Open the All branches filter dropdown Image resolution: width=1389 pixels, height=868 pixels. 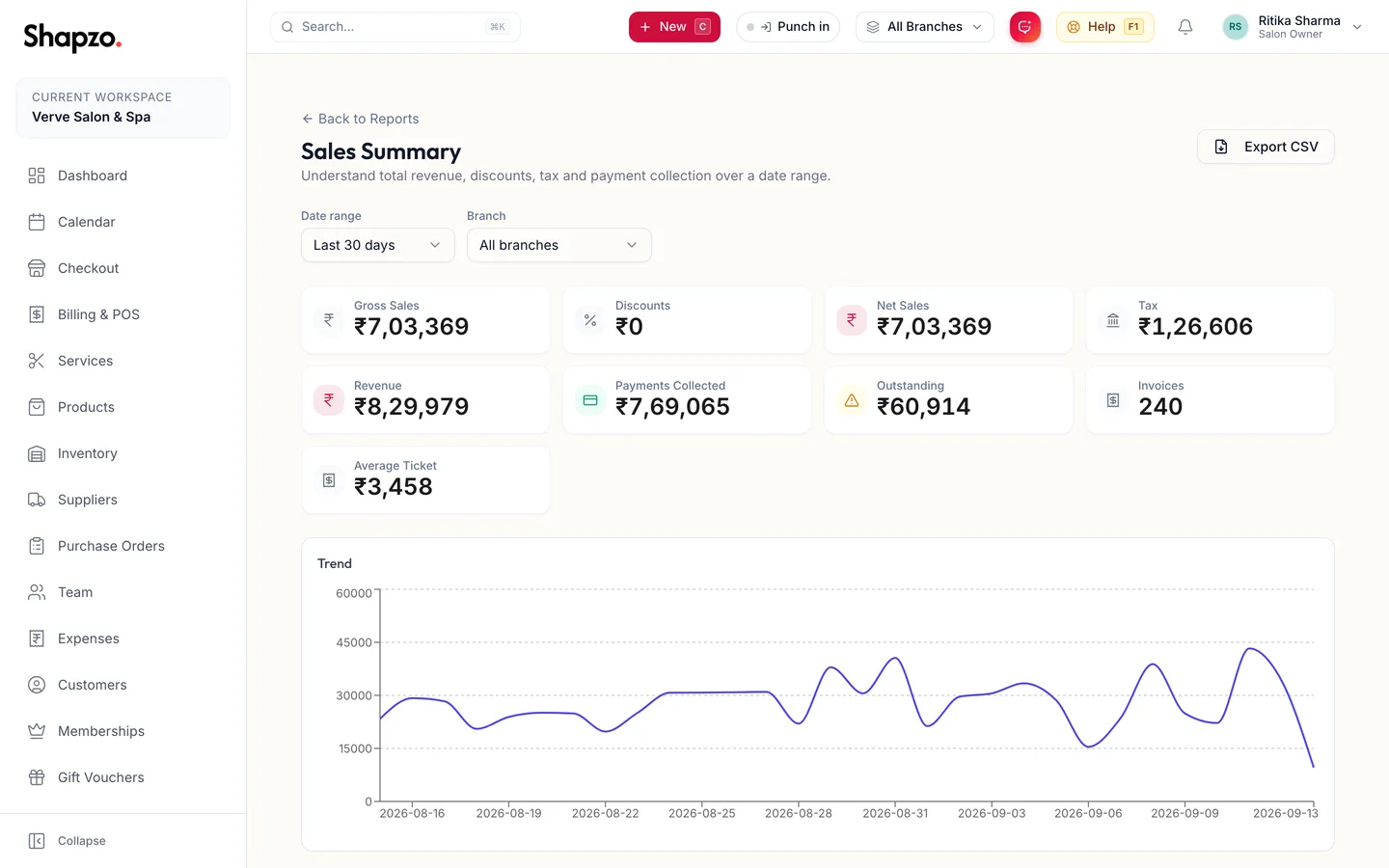pos(559,245)
